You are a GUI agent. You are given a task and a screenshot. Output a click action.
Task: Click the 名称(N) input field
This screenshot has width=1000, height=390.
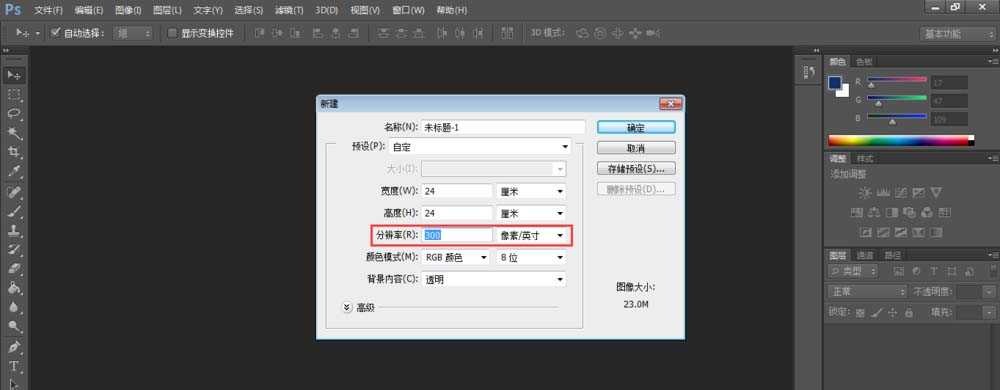[503, 127]
